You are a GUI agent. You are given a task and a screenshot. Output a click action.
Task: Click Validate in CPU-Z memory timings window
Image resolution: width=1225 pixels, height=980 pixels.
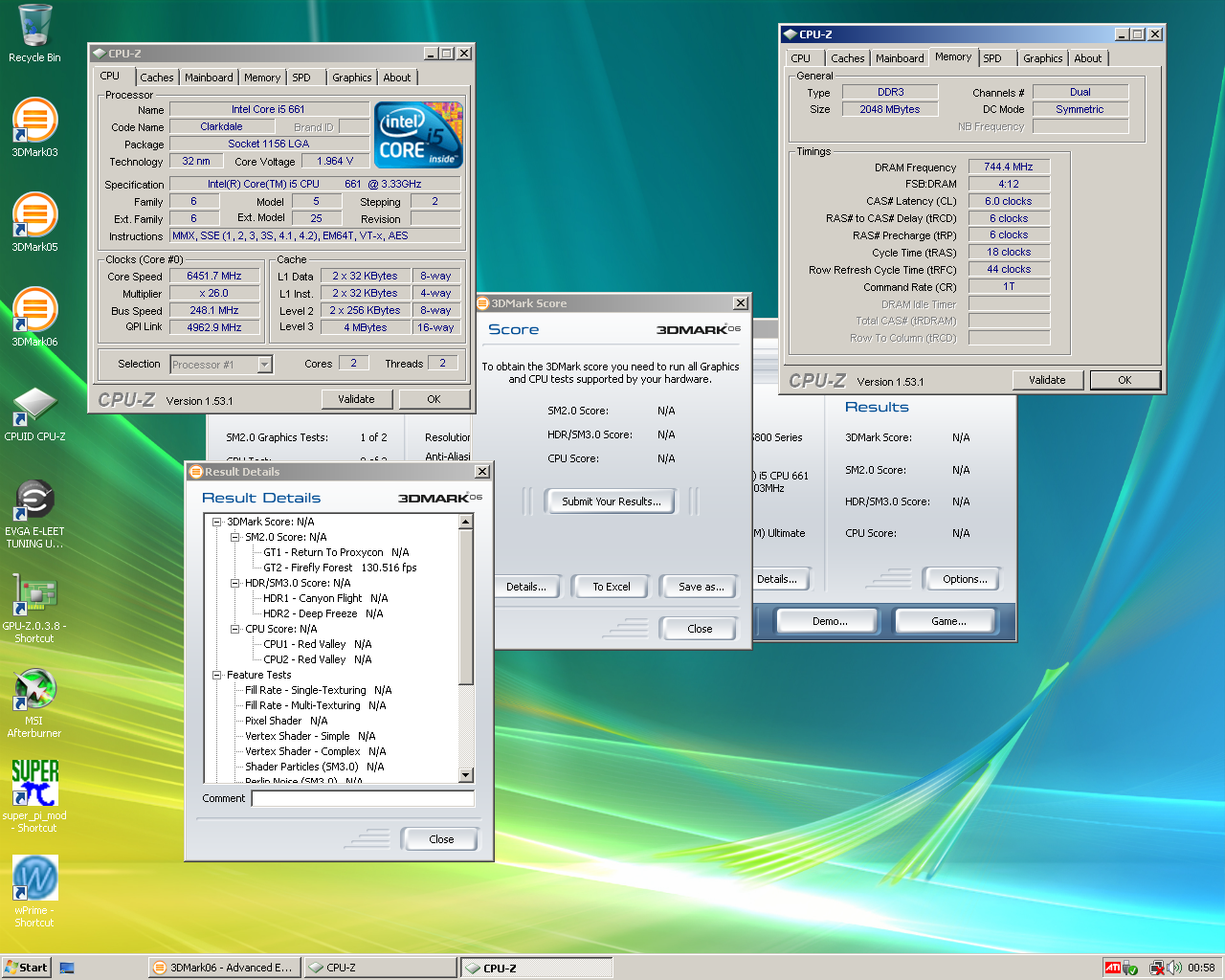[x=1047, y=380]
